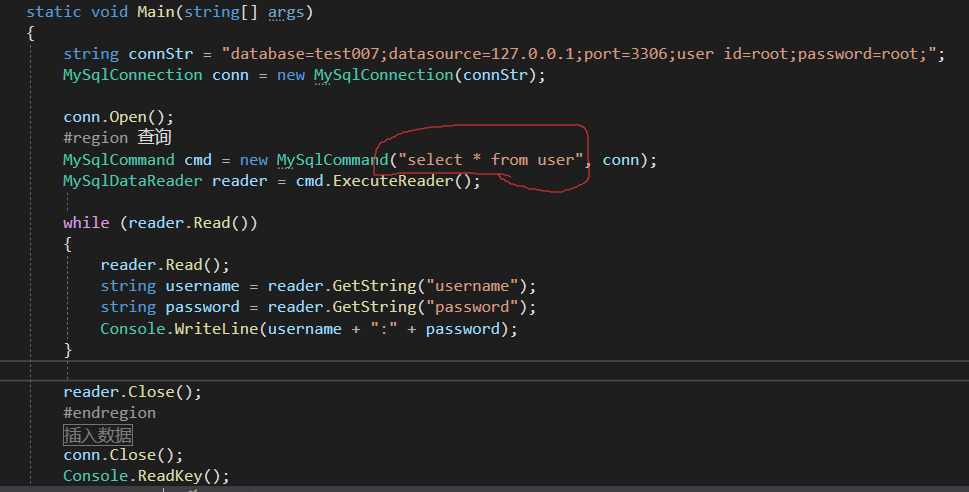Click the string connStr variable declaration name

(161, 54)
